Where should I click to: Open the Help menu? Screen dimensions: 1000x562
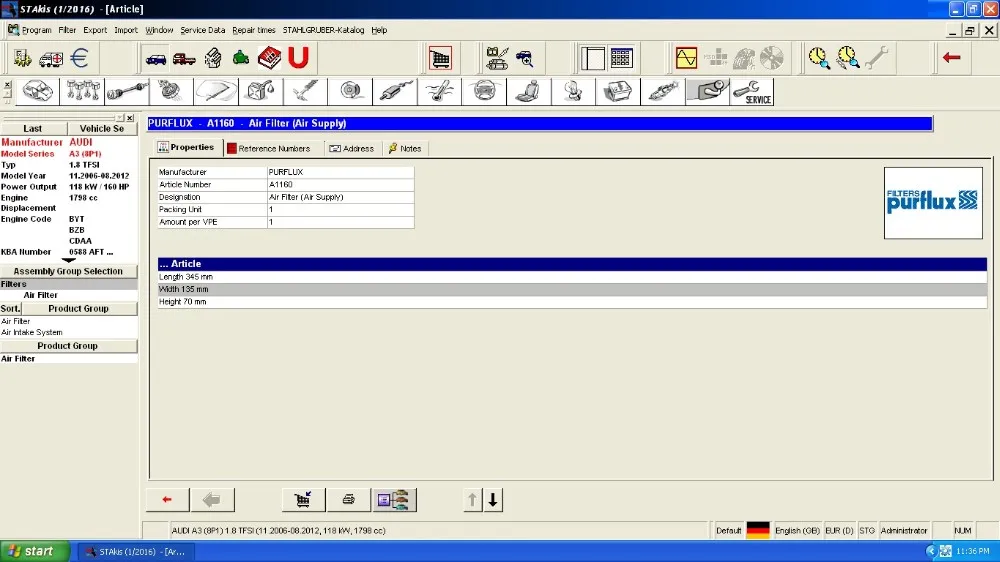point(379,30)
